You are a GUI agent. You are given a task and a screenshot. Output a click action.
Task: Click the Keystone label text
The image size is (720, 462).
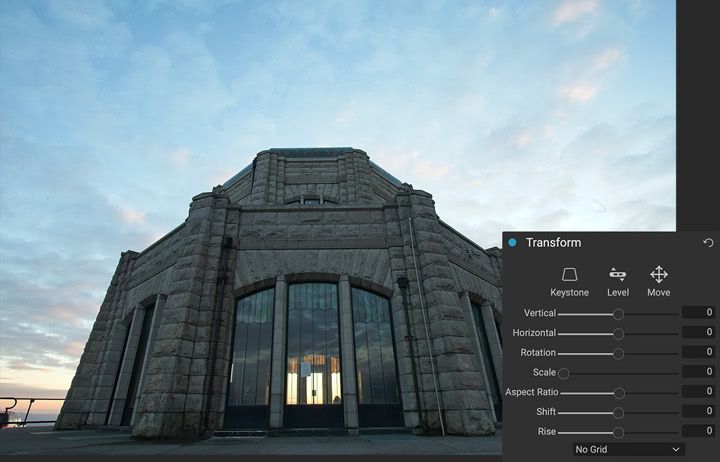pos(569,293)
